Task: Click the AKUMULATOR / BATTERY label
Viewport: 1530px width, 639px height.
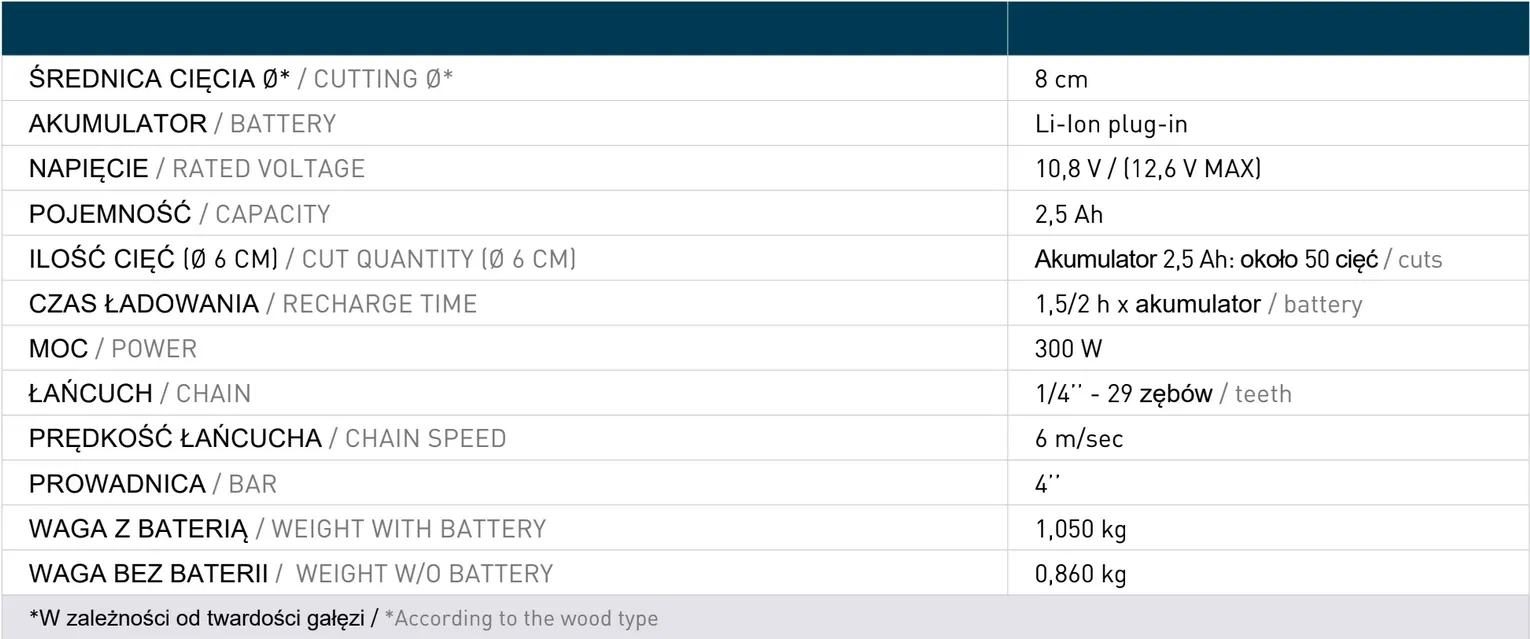Action: 182,124
